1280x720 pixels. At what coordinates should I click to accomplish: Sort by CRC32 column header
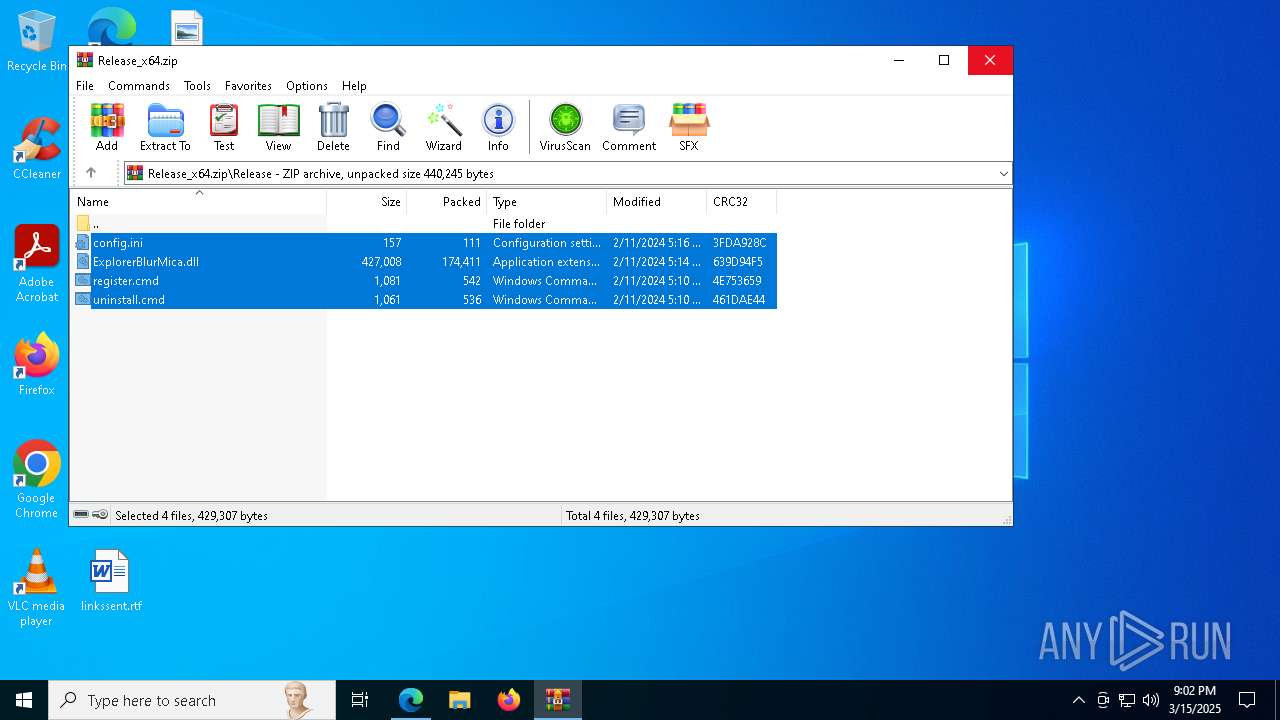click(742, 201)
